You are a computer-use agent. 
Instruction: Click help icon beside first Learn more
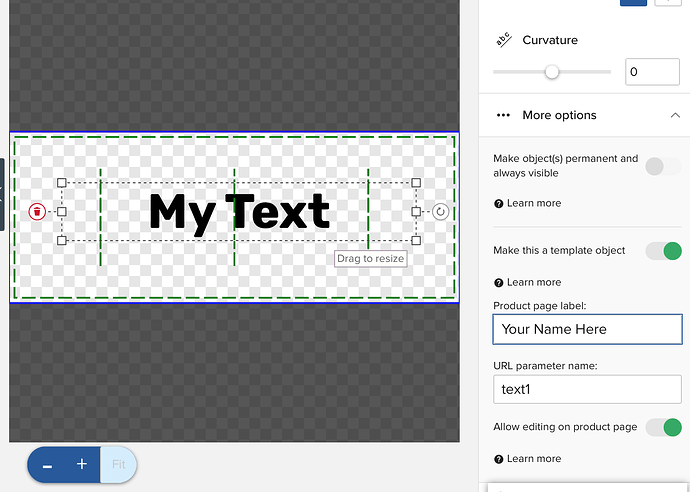tap(499, 204)
